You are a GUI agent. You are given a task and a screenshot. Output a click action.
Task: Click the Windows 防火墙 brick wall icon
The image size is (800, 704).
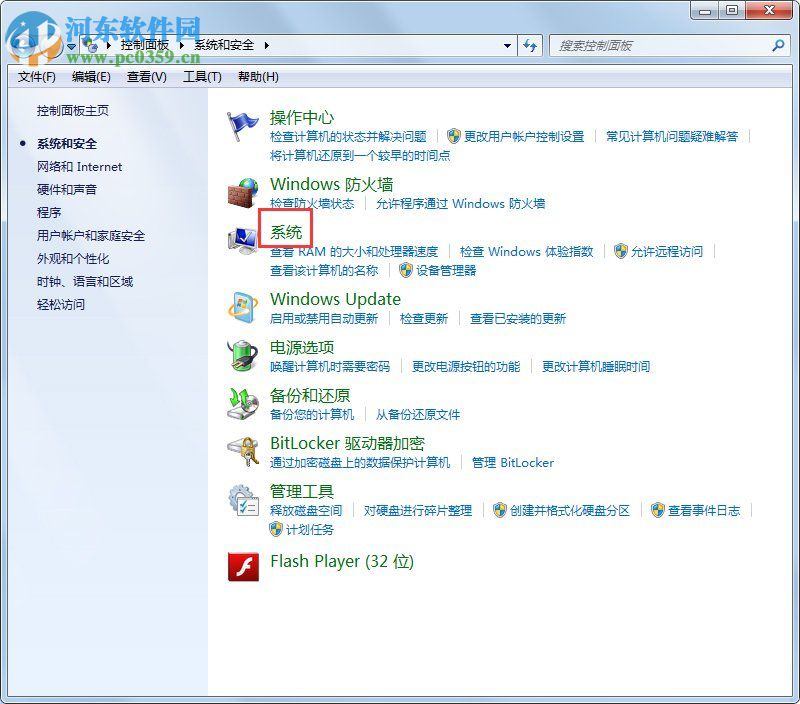pos(242,194)
